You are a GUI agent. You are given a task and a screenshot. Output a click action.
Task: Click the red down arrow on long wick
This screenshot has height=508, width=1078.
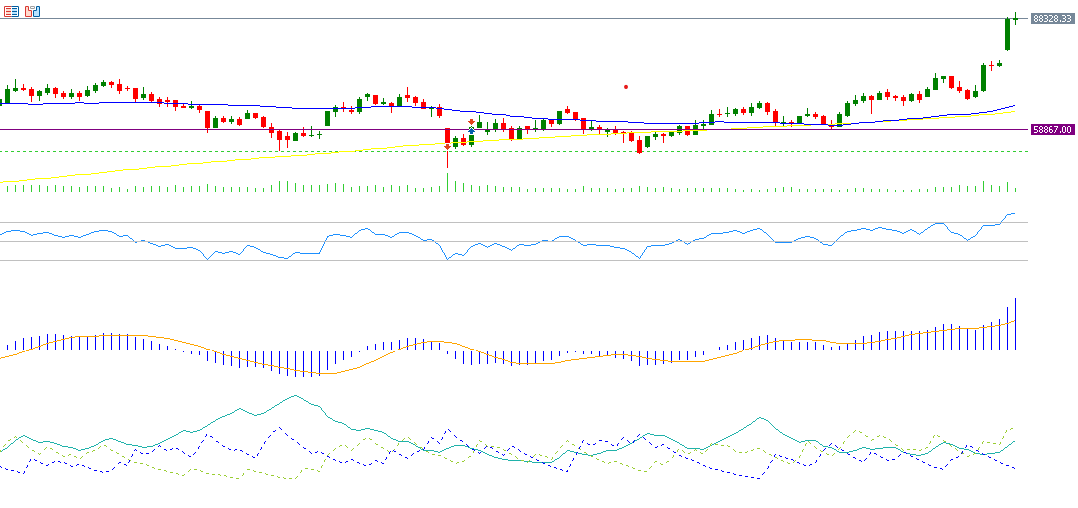tap(447, 146)
